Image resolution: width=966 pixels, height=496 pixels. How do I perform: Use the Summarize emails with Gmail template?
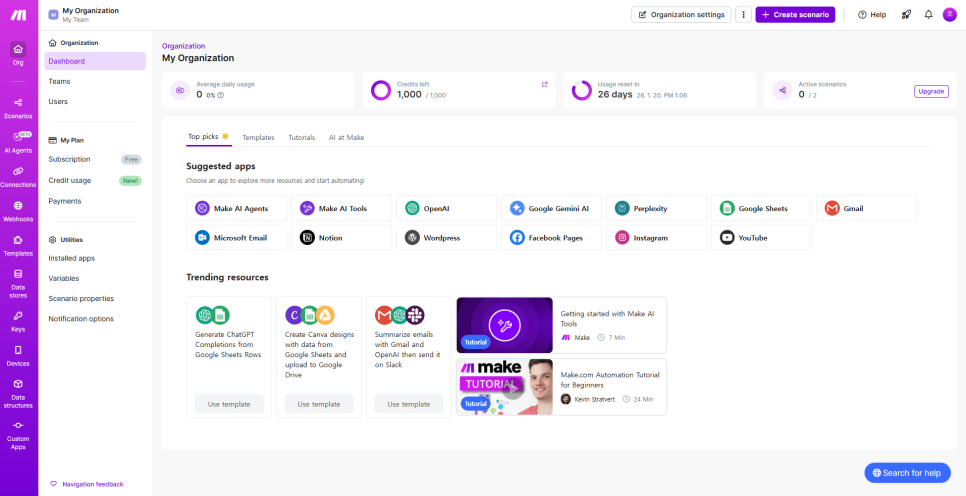coord(409,404)
